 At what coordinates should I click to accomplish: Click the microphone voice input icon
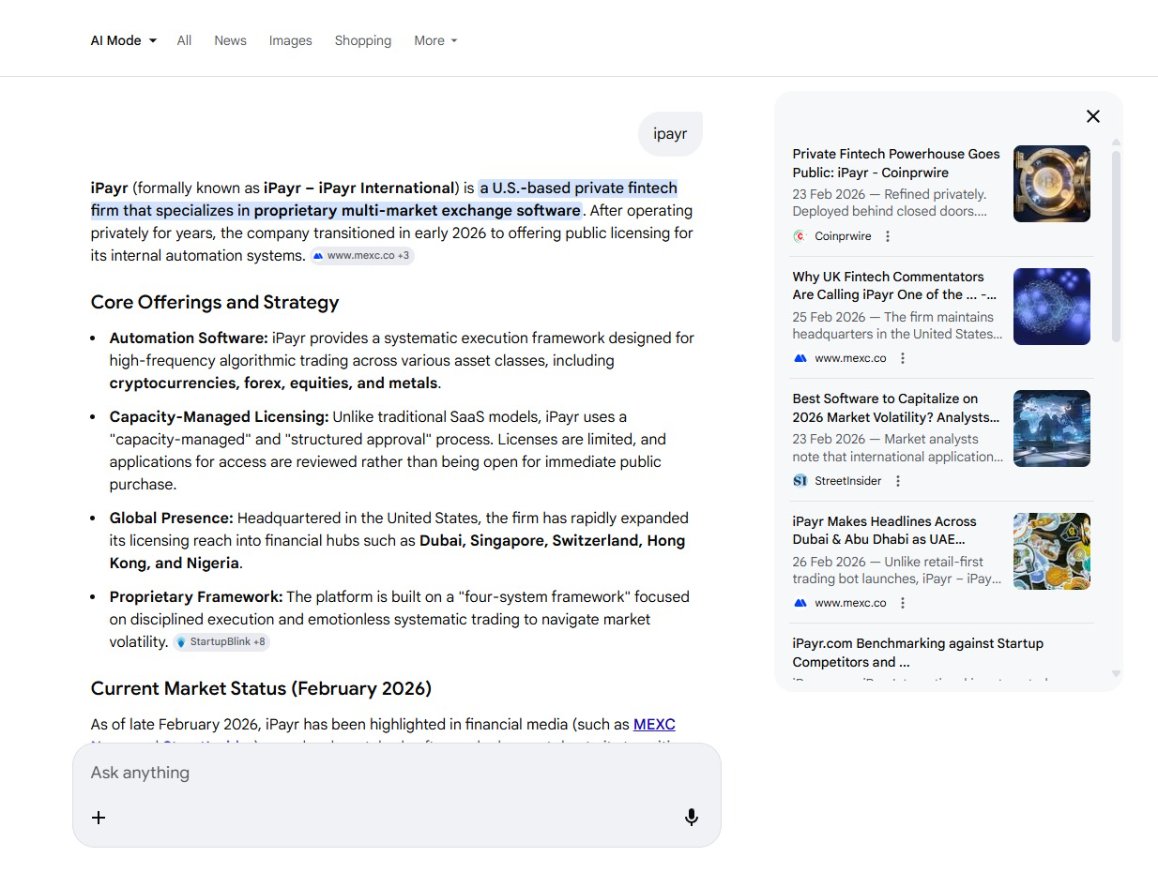click(x=691, y=817)
